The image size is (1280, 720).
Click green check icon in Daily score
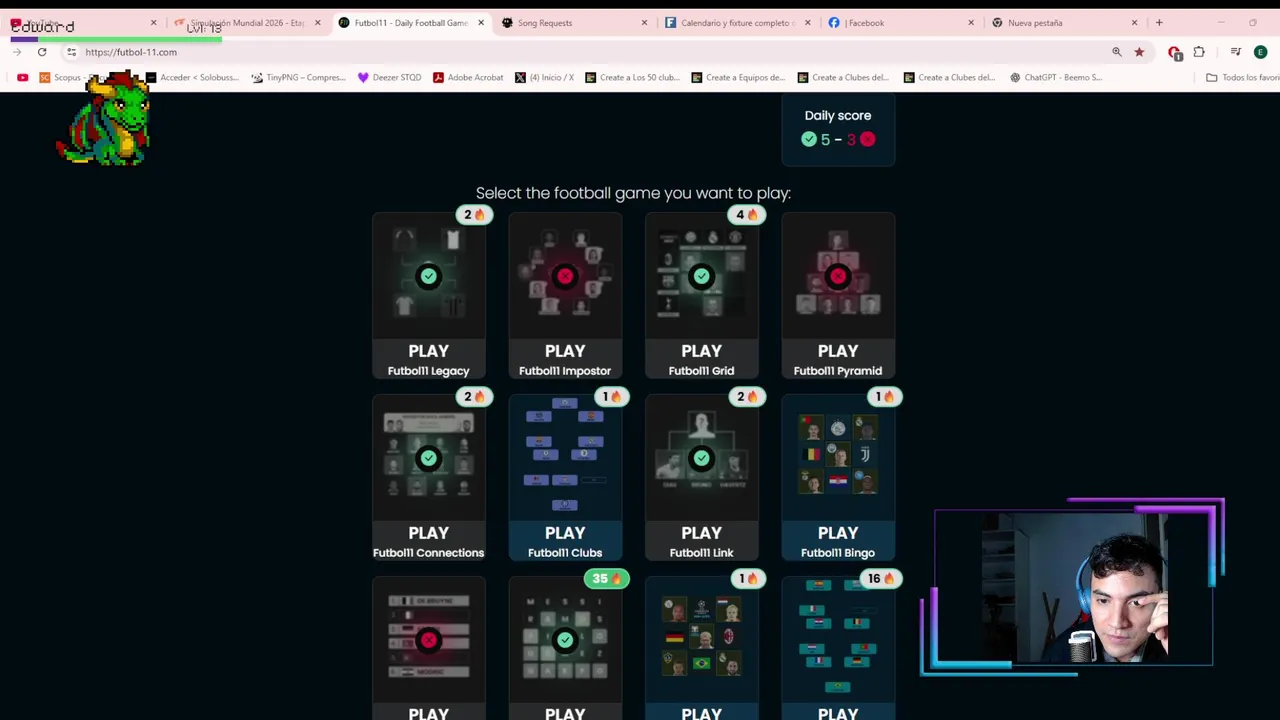809,139
